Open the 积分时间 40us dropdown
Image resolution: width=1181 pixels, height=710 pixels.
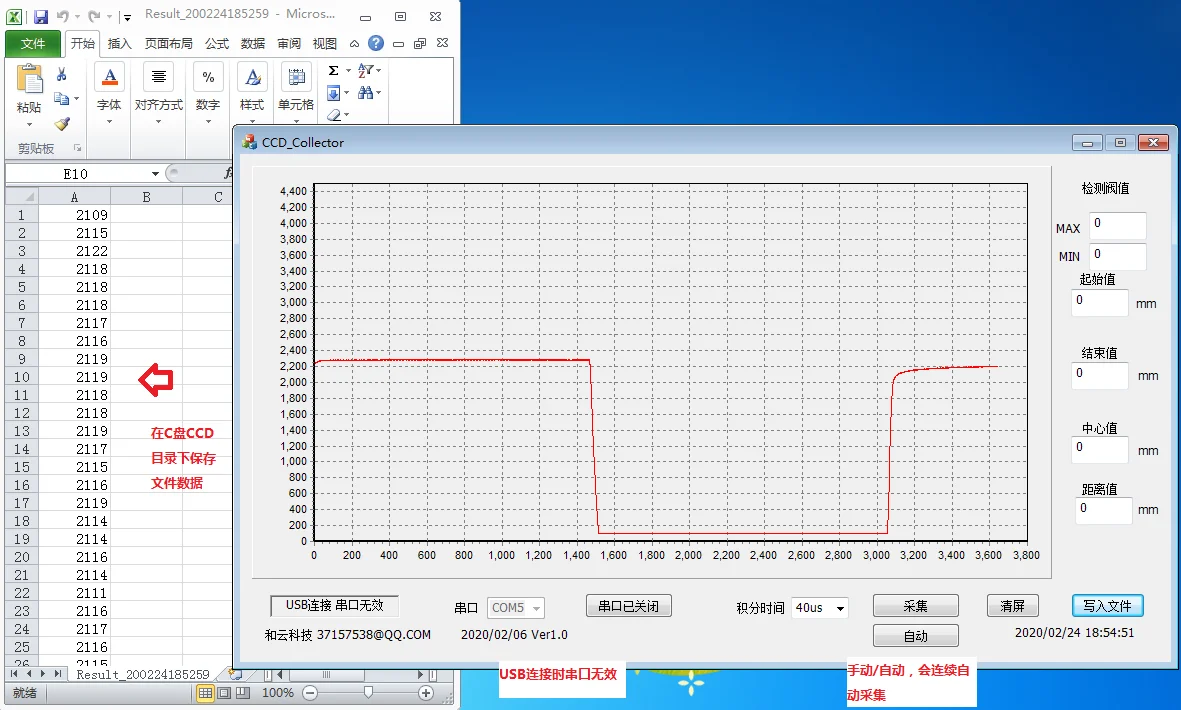click(x=820, y=605)
